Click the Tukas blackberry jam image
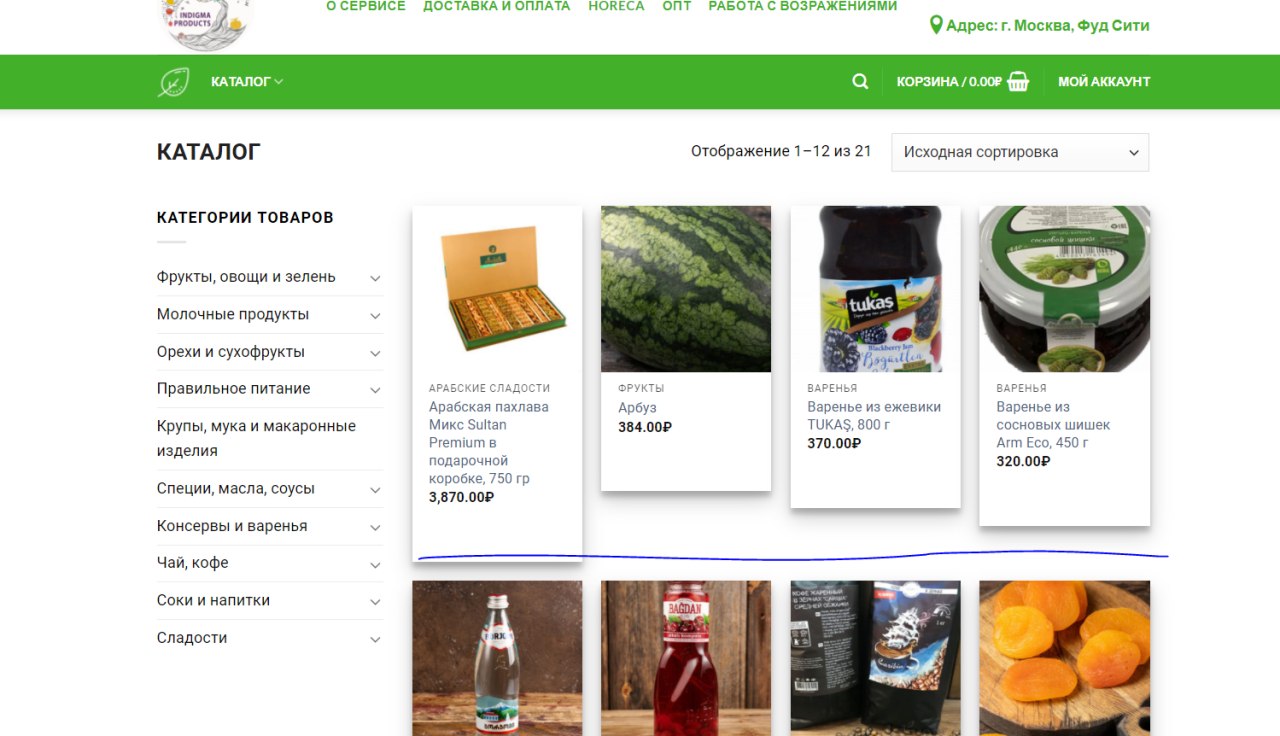 tap(876, 289)
